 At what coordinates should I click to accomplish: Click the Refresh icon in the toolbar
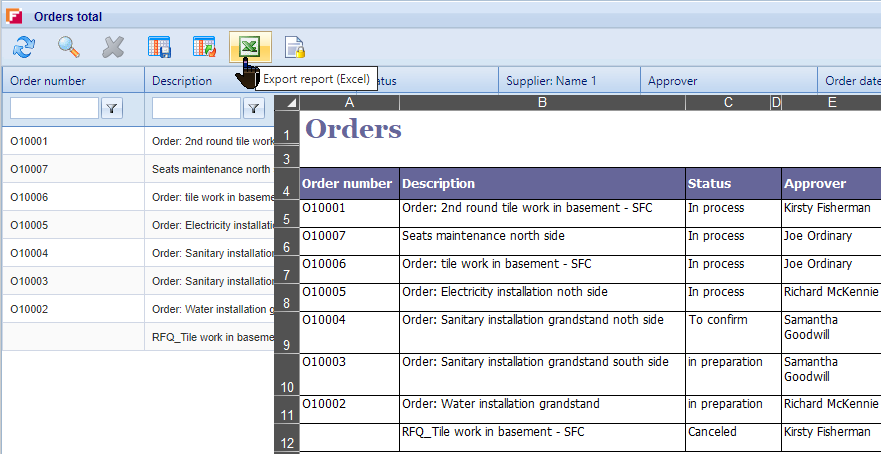click(x=23, y=47)
